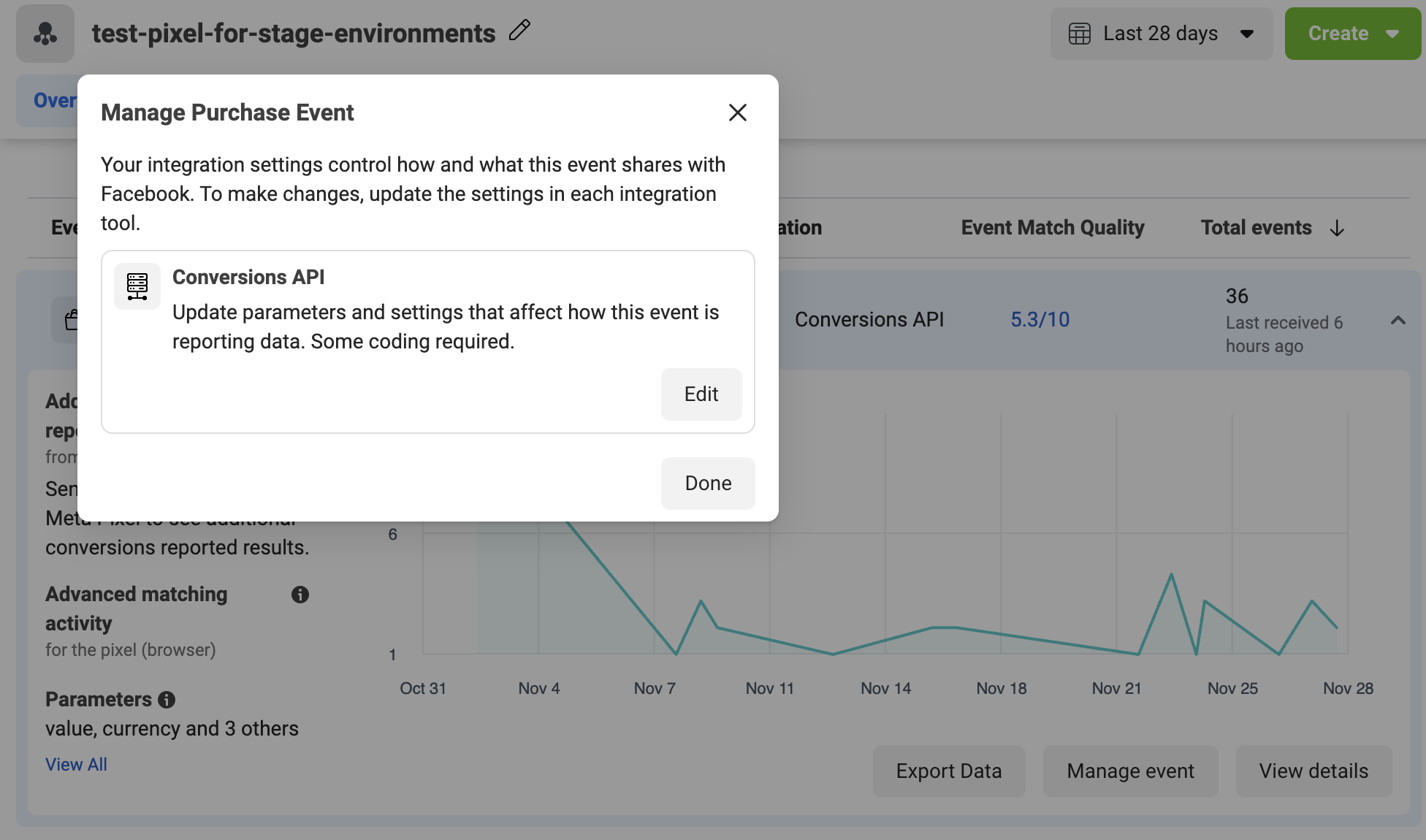Click the Manage event button

1130,771
